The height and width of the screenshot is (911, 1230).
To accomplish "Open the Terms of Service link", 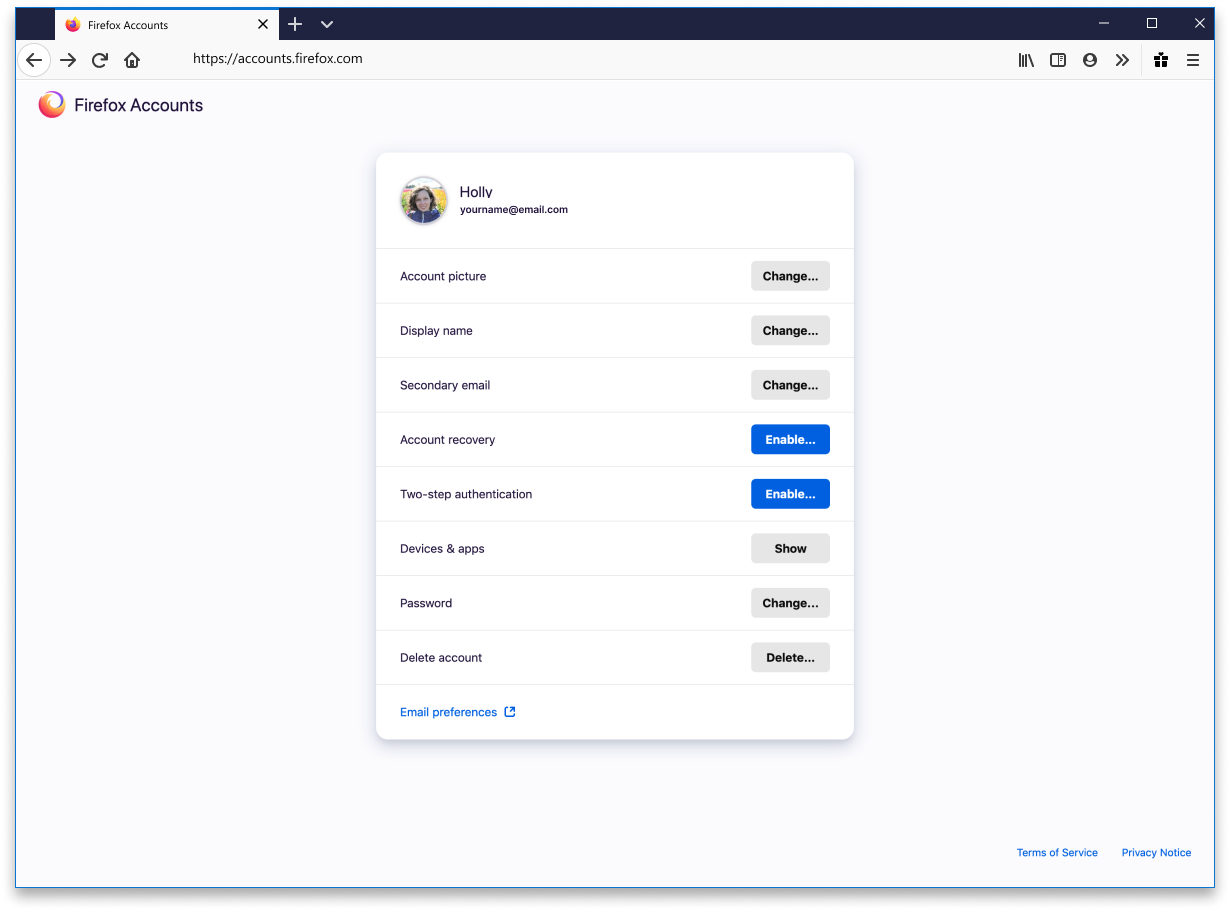I will (1057, 853).
